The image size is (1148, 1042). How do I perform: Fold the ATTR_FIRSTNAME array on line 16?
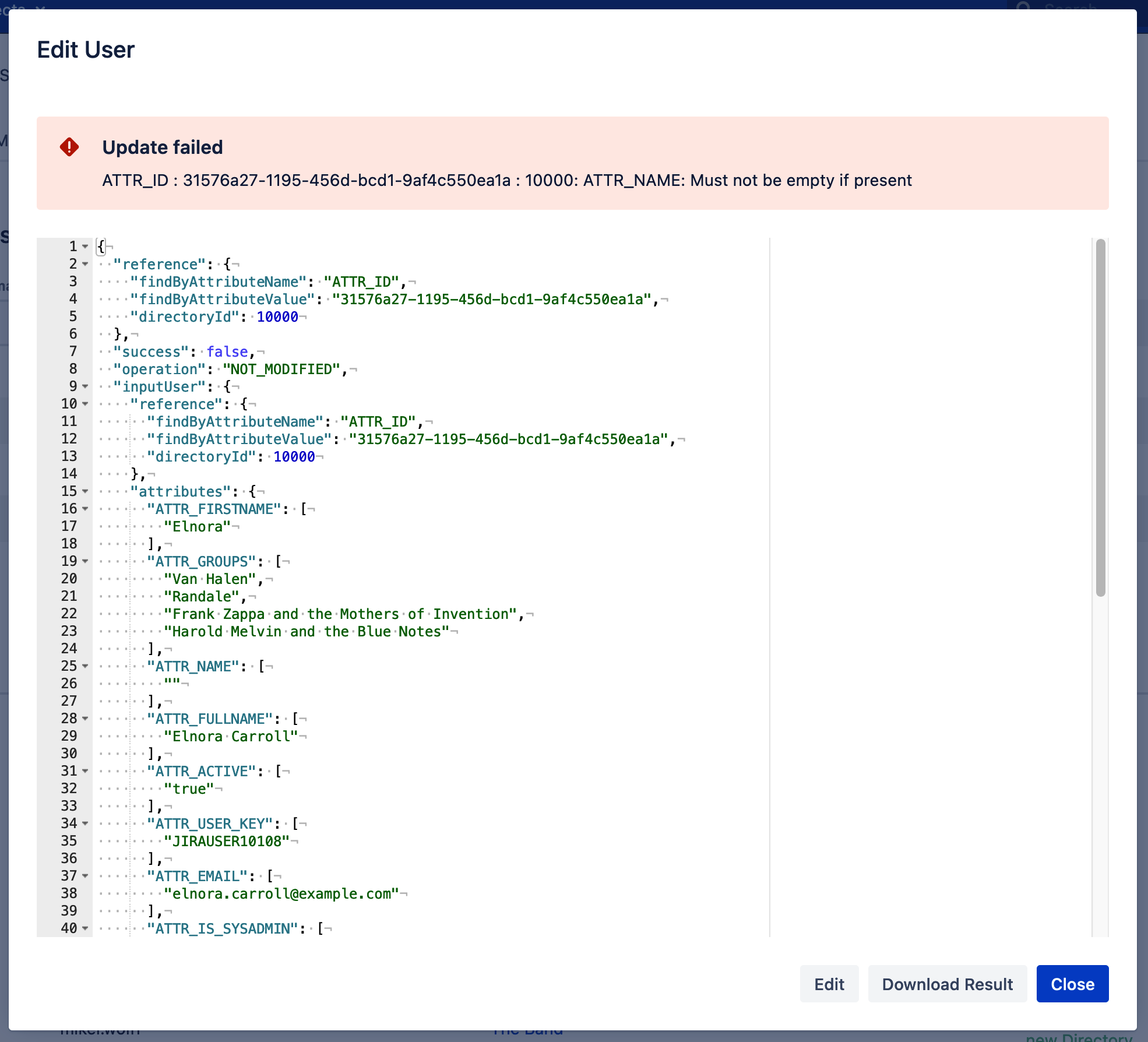point(85,509)
